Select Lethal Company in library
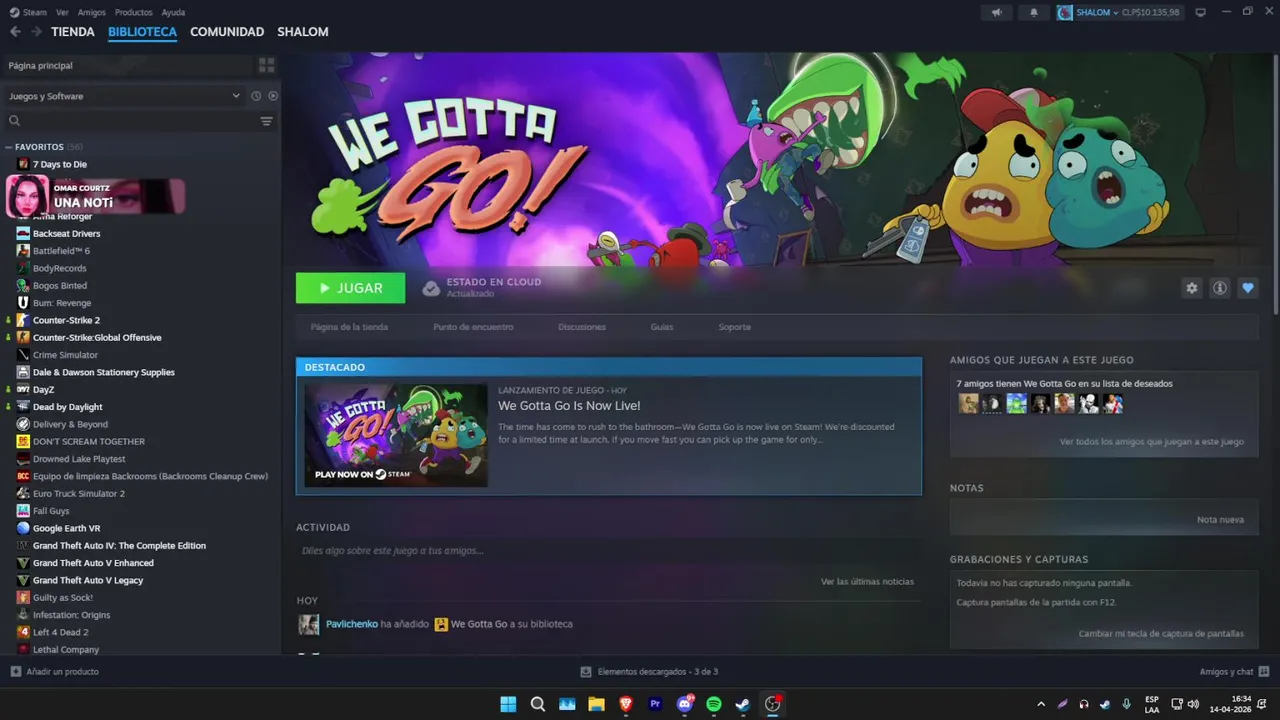The image size is (1280, 720). pos(66,649)
